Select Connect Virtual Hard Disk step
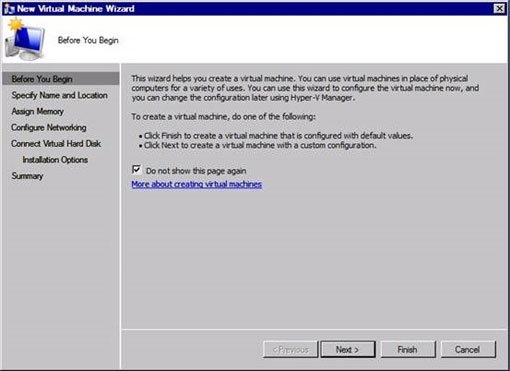The width and height of the screenshot is (510, 371). 56,144
